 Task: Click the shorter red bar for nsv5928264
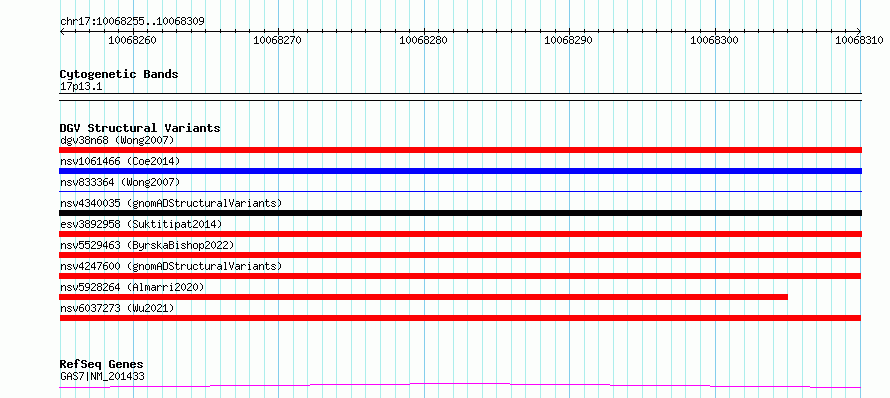[x=423, y=297]
